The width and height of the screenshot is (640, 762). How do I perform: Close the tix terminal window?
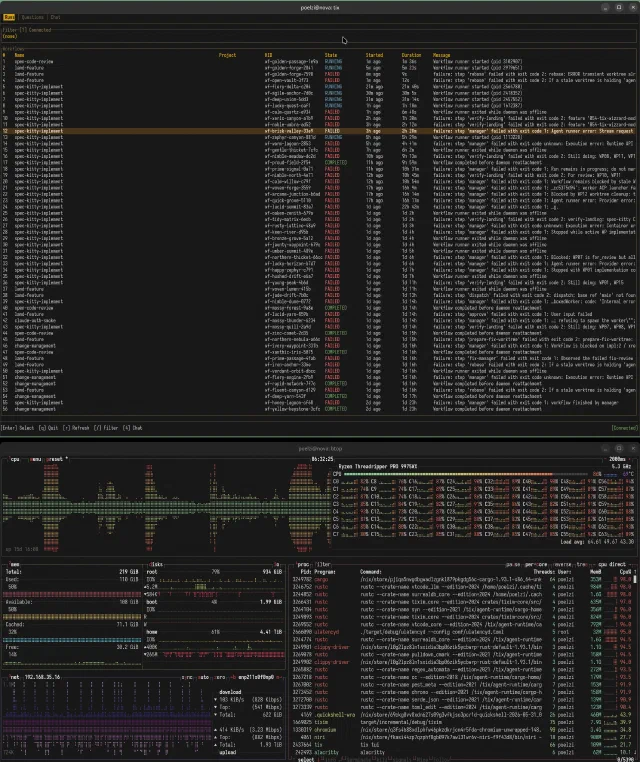click(x=633, y=7)
